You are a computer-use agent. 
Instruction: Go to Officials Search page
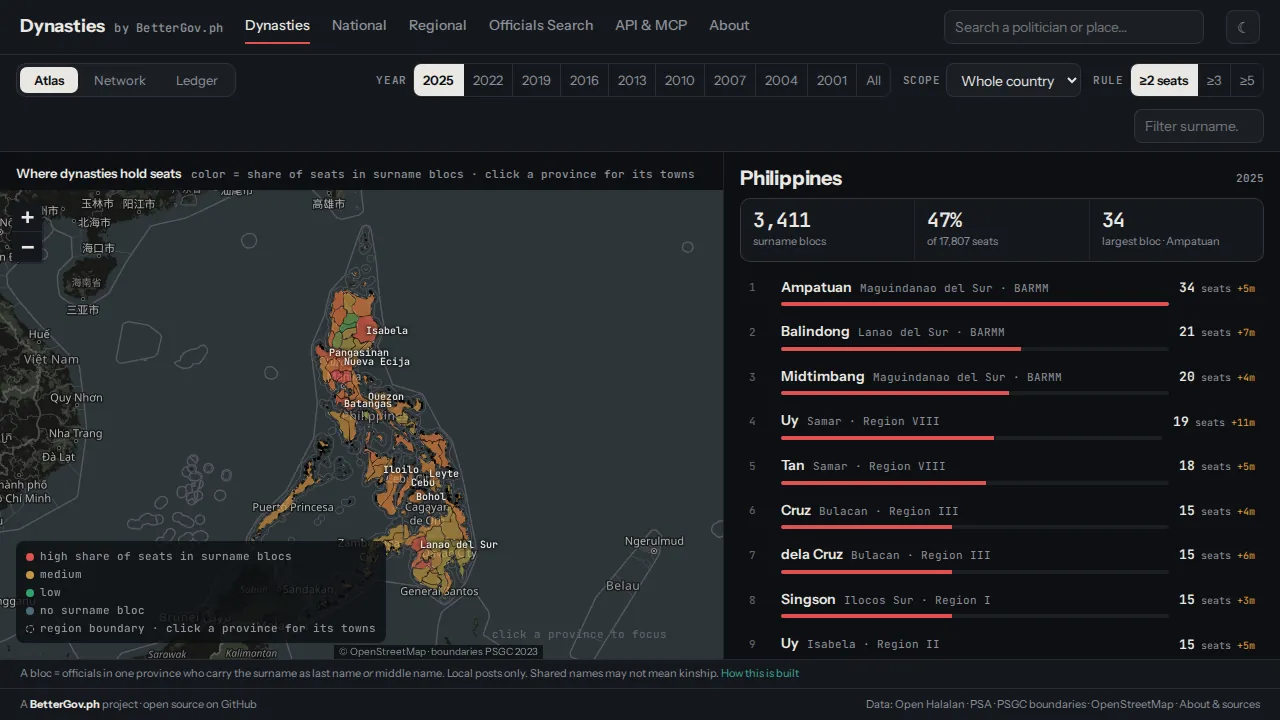(541, 26)
